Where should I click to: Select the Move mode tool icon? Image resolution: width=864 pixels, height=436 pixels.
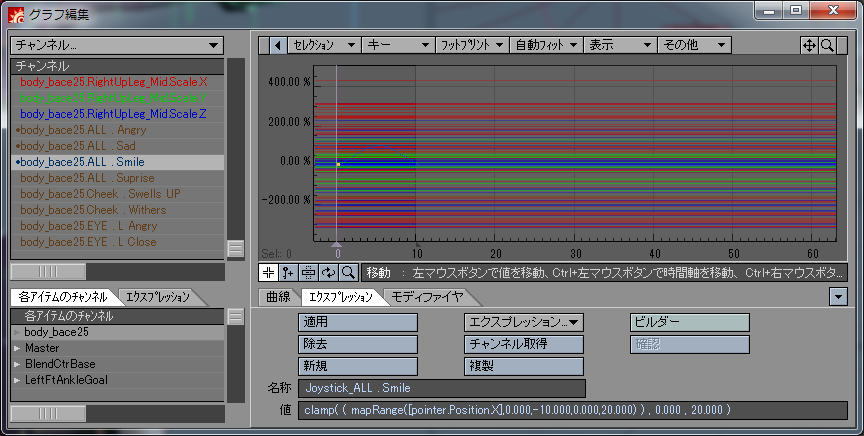click(x=268, y=272)
